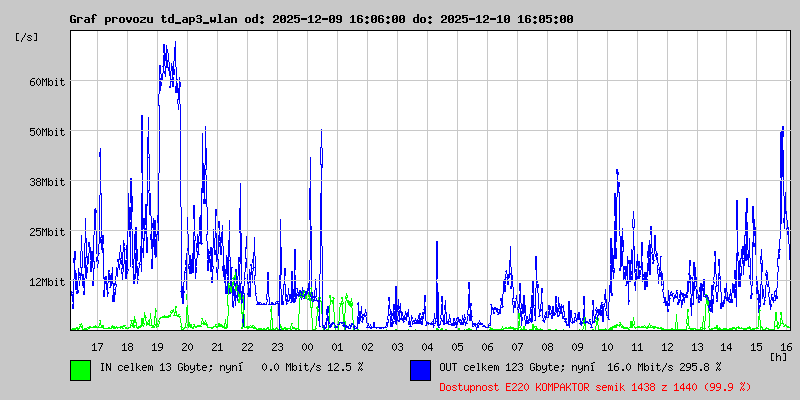Click the '38Mbit' y-axis label
Screen dimensions: 800x400
[47, 182]
